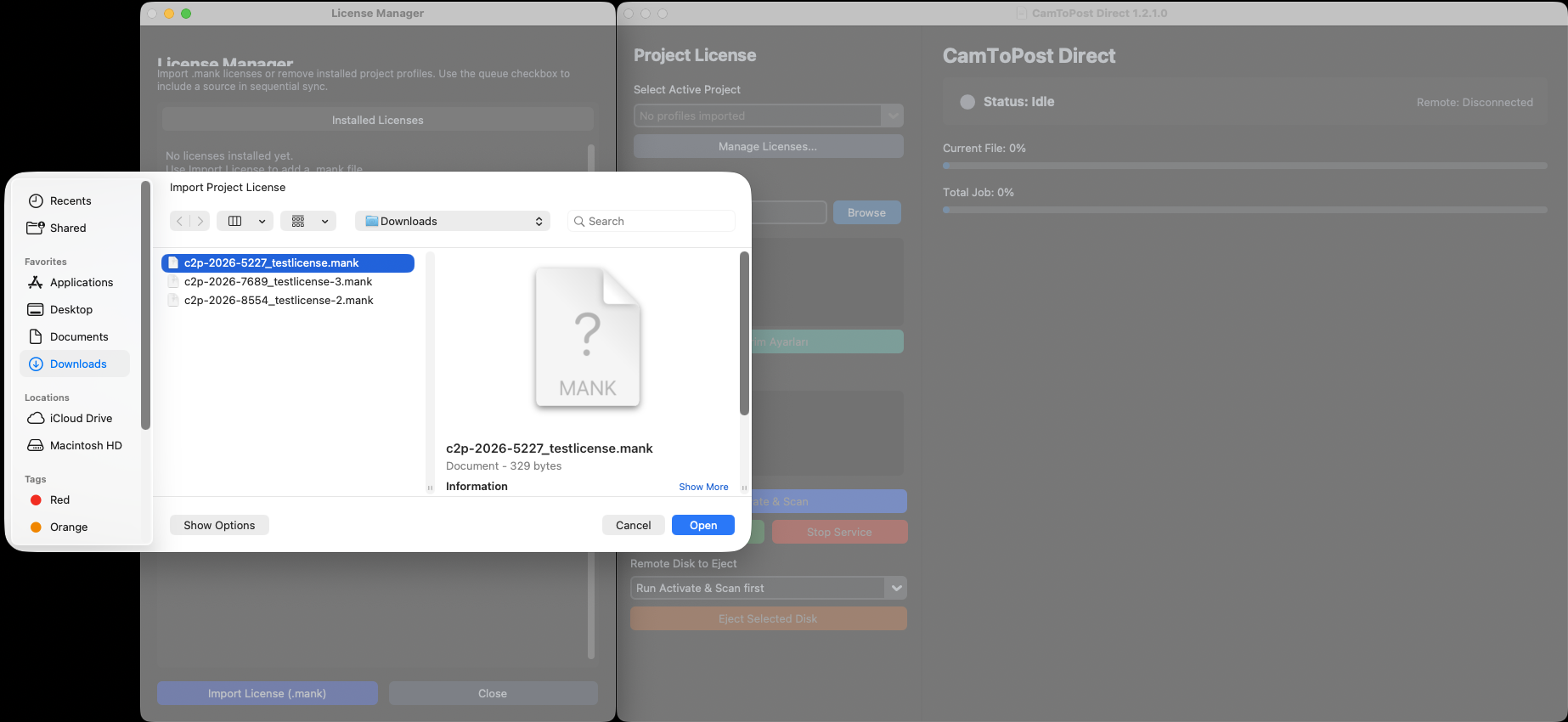
Task: Switch to column view icon
Action: pyautogui.click(x=235, y=221)
